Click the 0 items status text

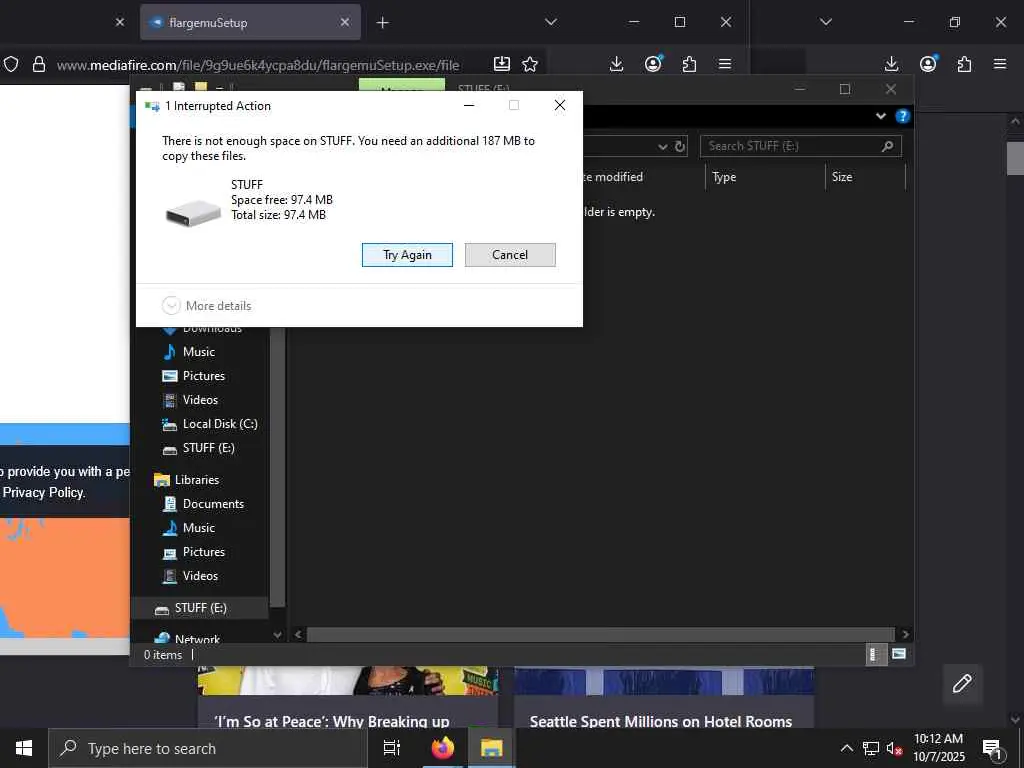coord(163,655)
